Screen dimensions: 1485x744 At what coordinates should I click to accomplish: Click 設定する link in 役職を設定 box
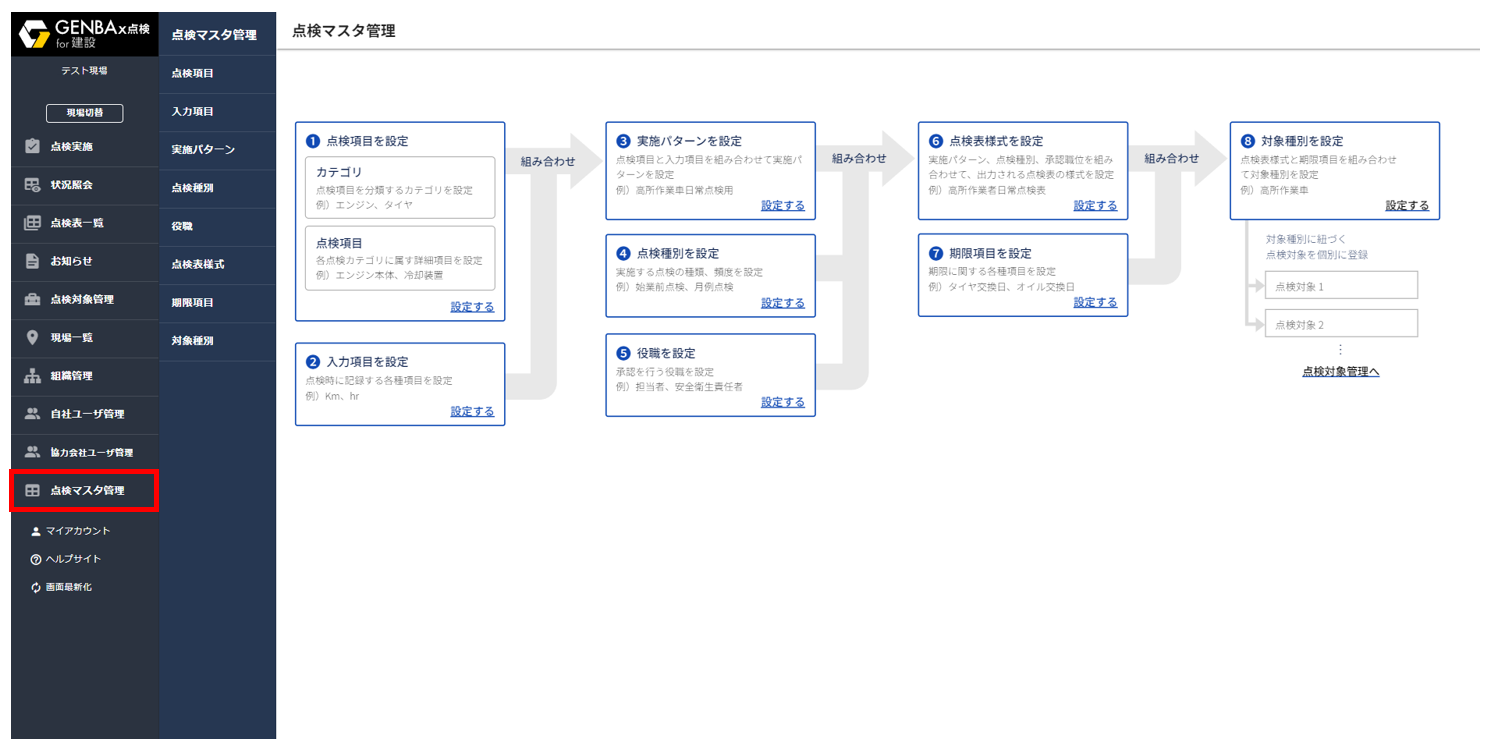click(782, 402)
